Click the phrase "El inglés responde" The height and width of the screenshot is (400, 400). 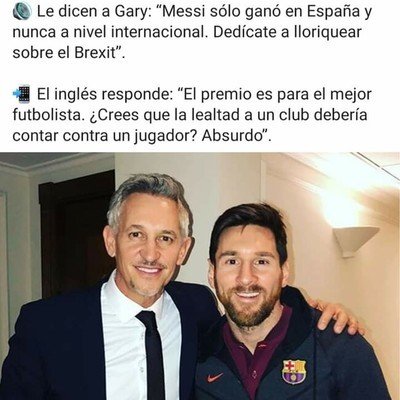coord(103,94)
